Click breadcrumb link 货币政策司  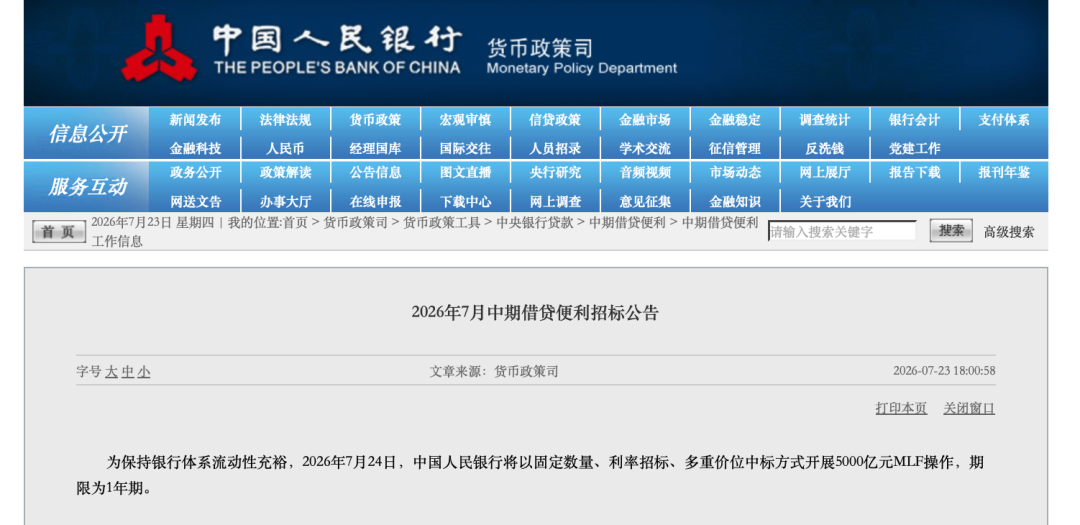click(355, 223)
